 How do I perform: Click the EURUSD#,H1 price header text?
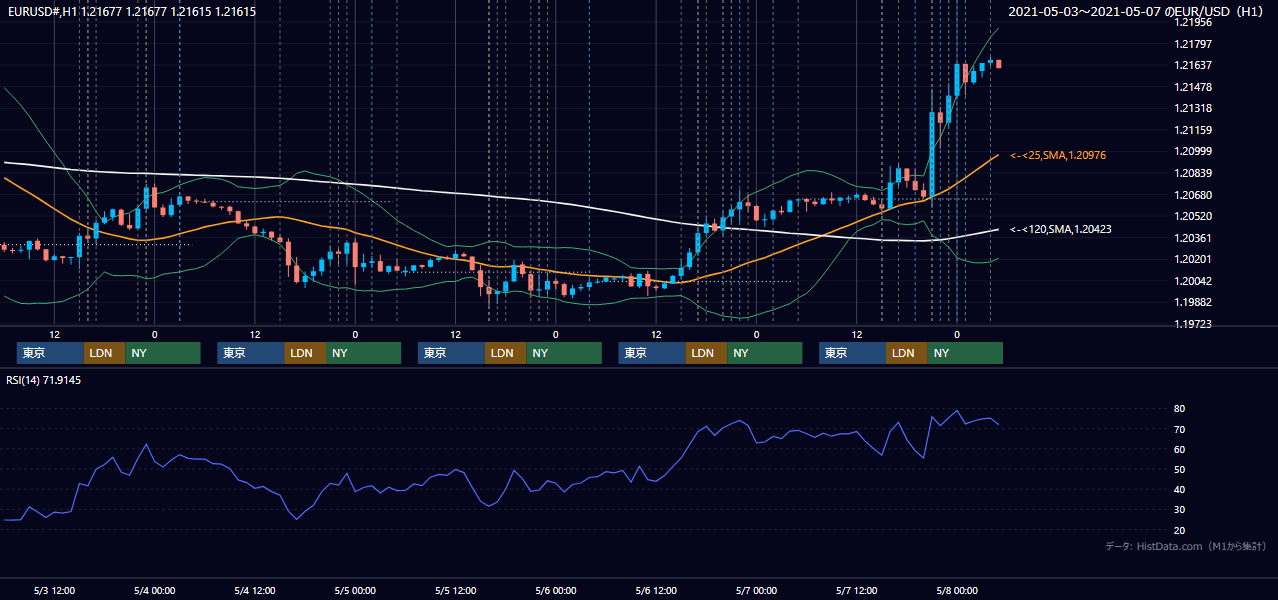click(x=131, y=12)
